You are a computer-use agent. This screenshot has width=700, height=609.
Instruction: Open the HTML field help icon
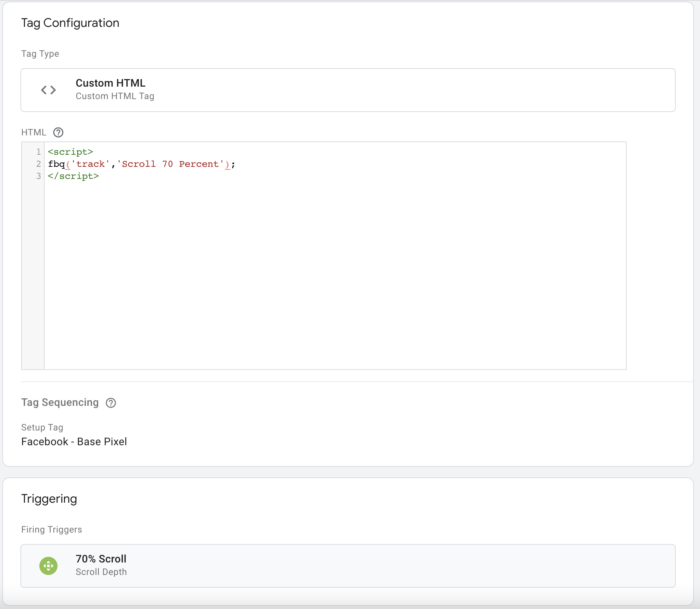[x=58, y=132]
